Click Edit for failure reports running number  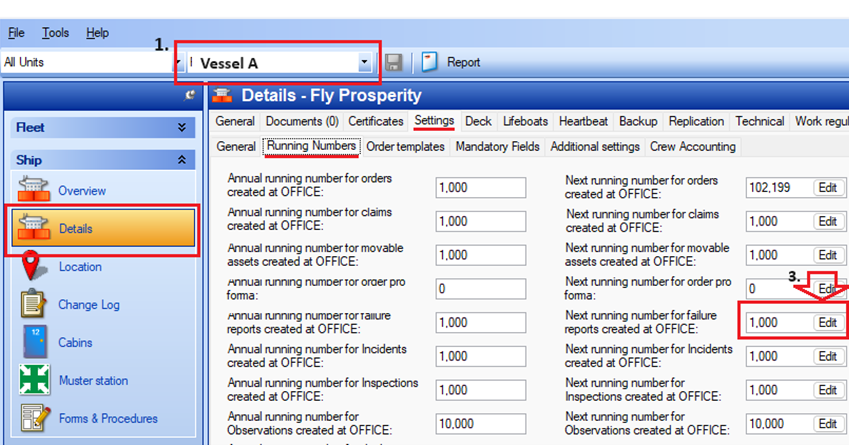tap(828, 323)
